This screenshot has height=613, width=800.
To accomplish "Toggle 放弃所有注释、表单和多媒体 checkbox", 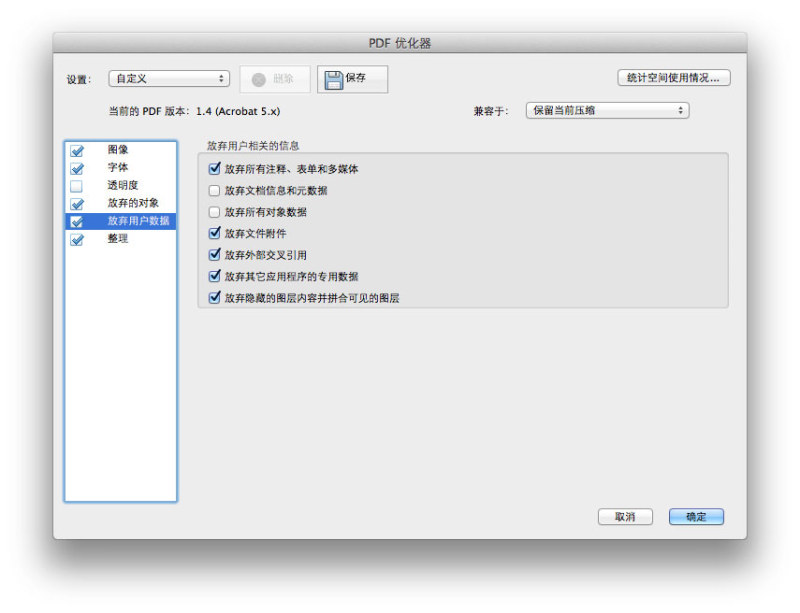I will (x=215, y=168).
